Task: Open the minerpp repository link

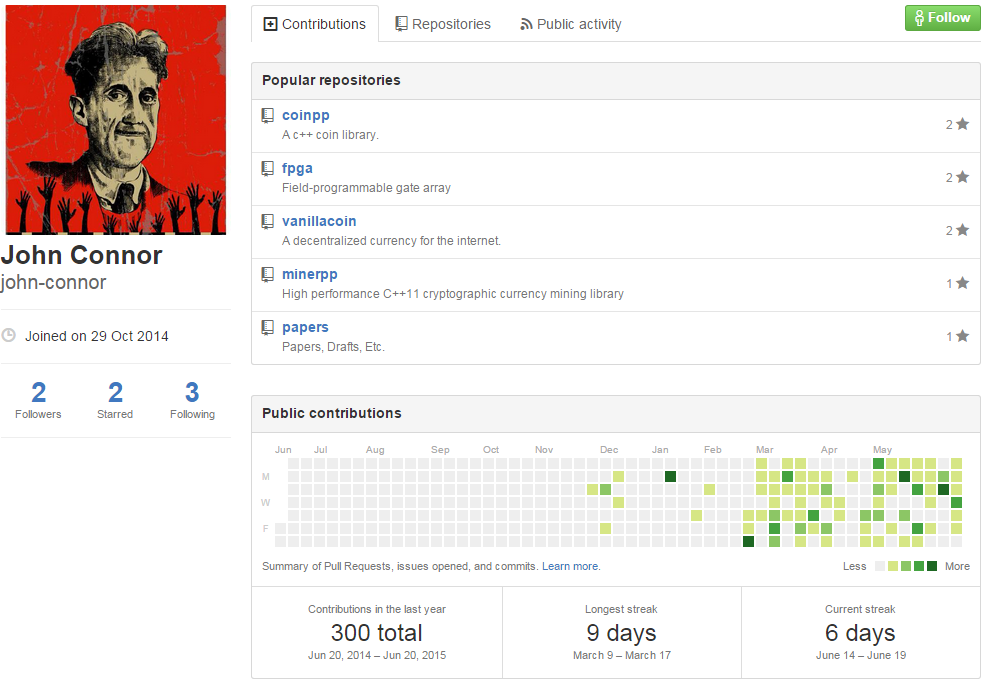Action: pos(310,274)
